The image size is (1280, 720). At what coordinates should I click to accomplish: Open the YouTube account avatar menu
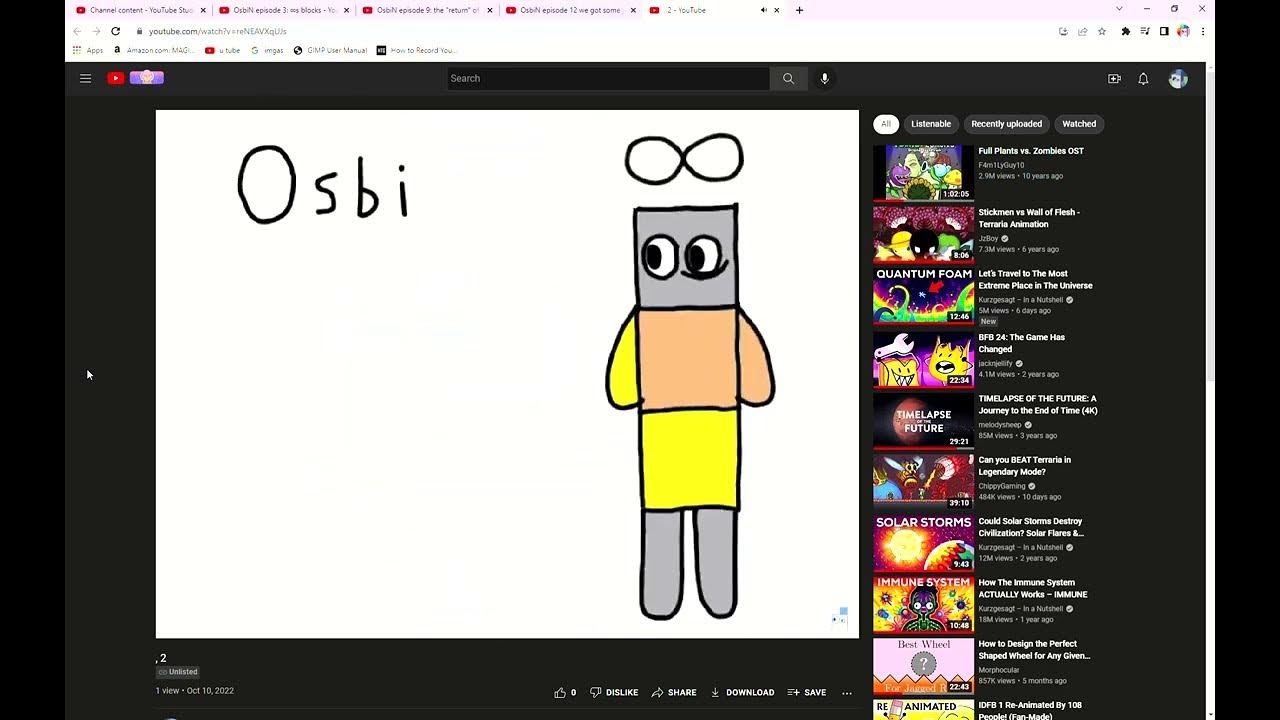click(x=1178, y=78)
